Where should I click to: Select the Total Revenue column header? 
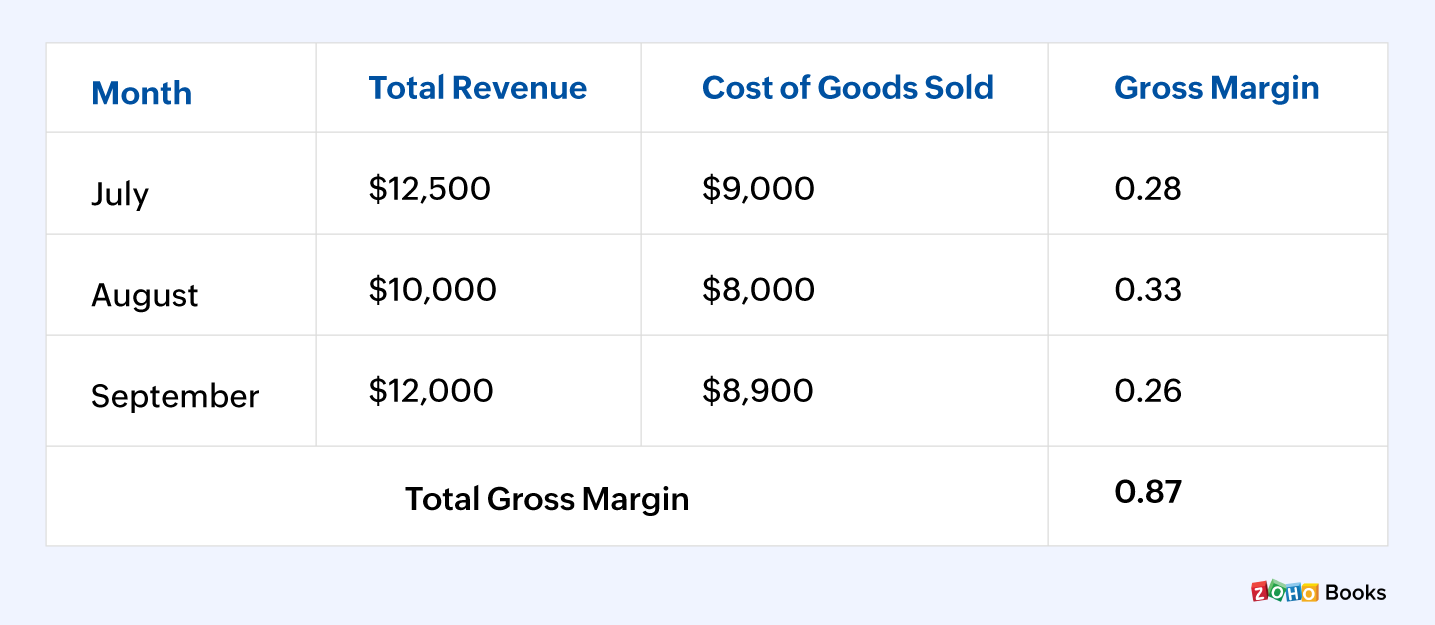click(477, 88)
